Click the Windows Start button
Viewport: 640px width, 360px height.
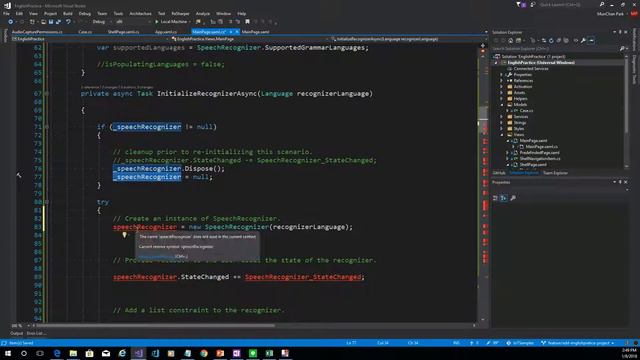point(8,353)
